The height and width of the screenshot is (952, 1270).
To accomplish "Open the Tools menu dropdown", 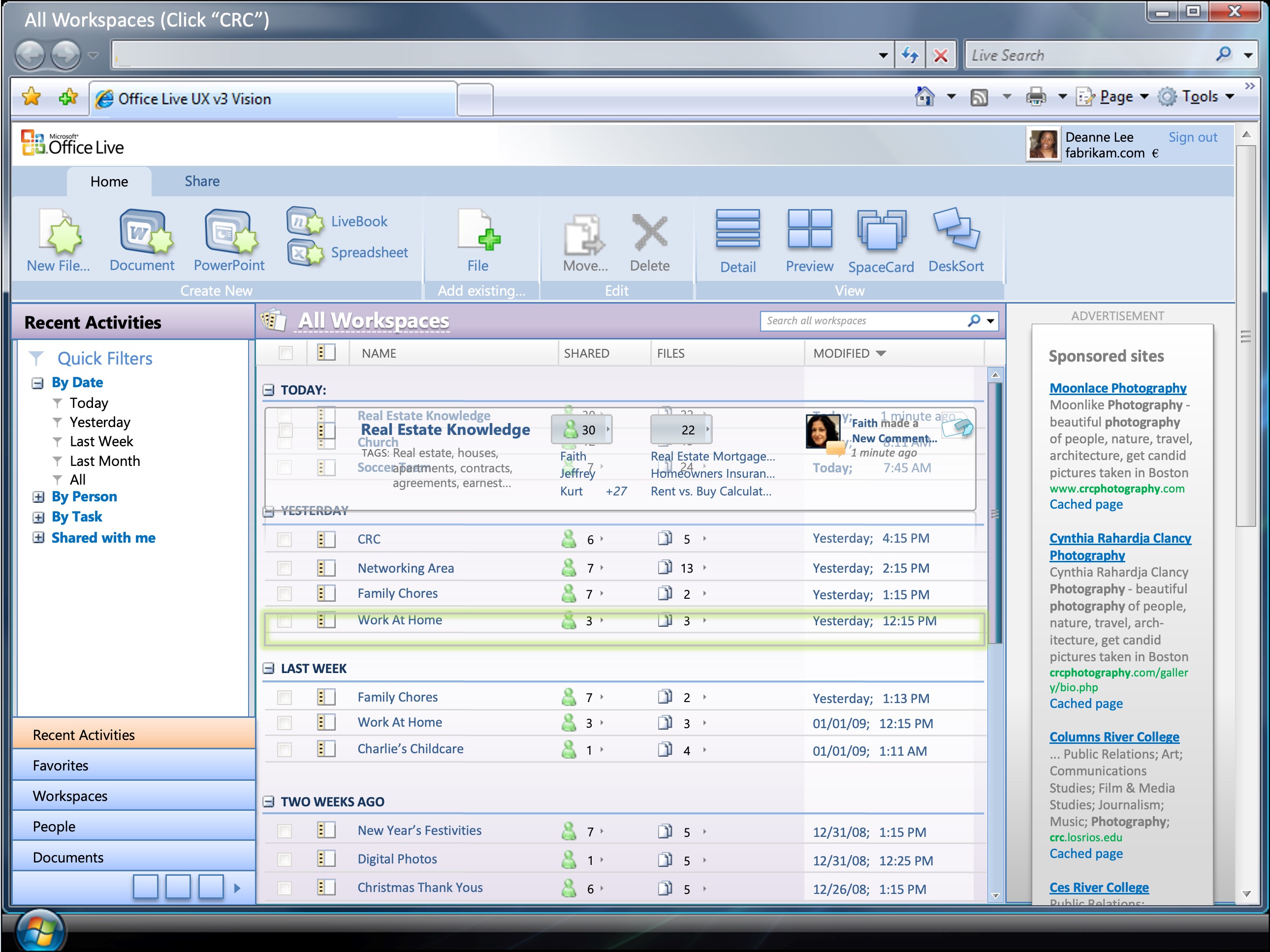I will click(x=1229, y=97).
